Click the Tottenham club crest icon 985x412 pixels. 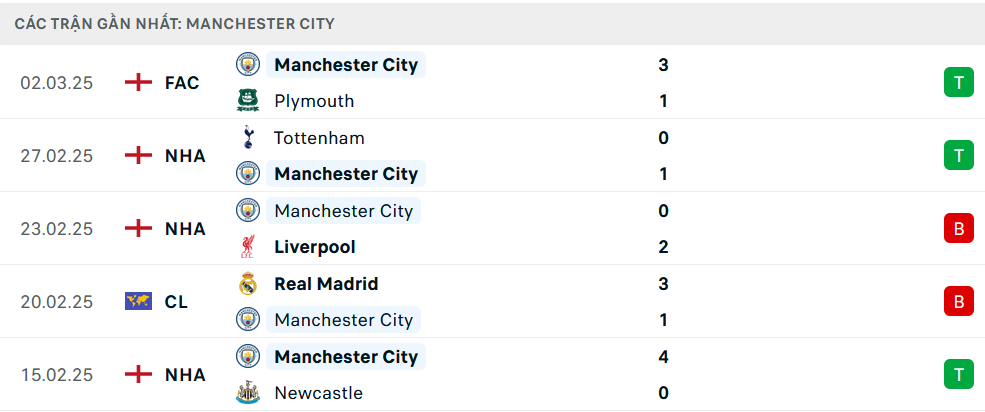247,138
